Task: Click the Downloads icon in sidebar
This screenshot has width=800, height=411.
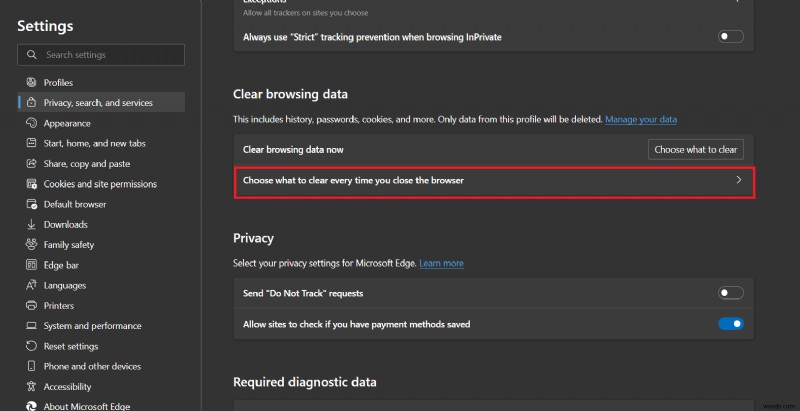Action: pos(30,224)
